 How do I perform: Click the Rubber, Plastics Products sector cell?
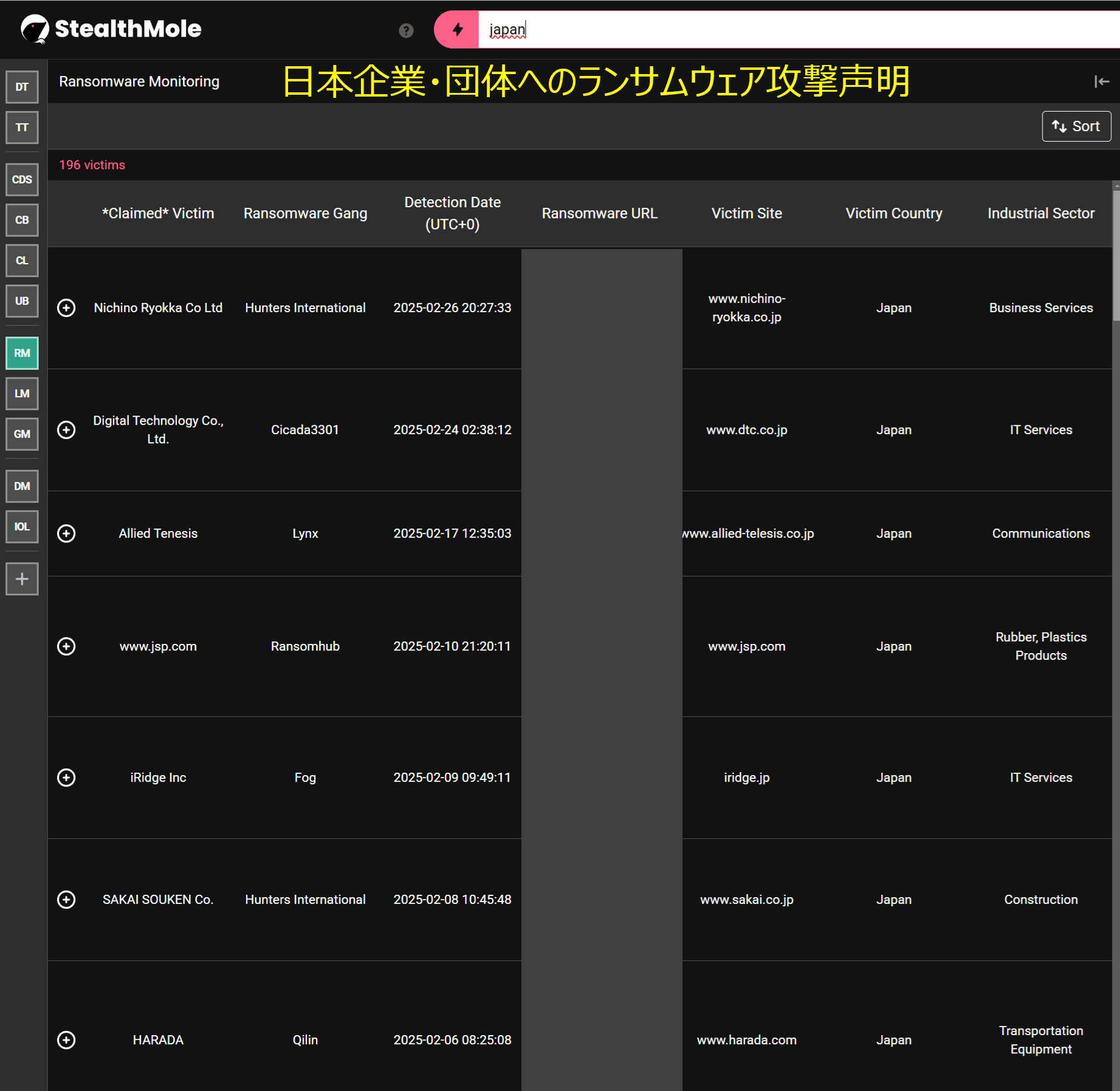(1040, 646)
